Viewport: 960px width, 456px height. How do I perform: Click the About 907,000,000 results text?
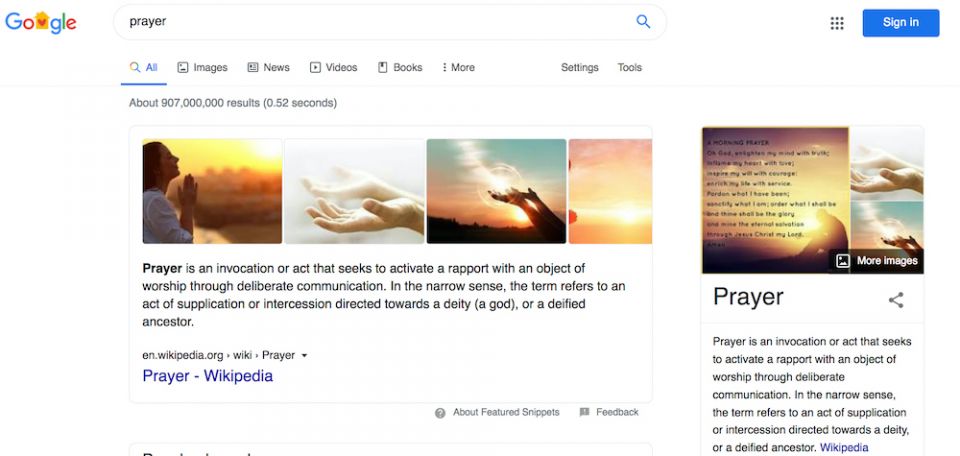(233, 103)
